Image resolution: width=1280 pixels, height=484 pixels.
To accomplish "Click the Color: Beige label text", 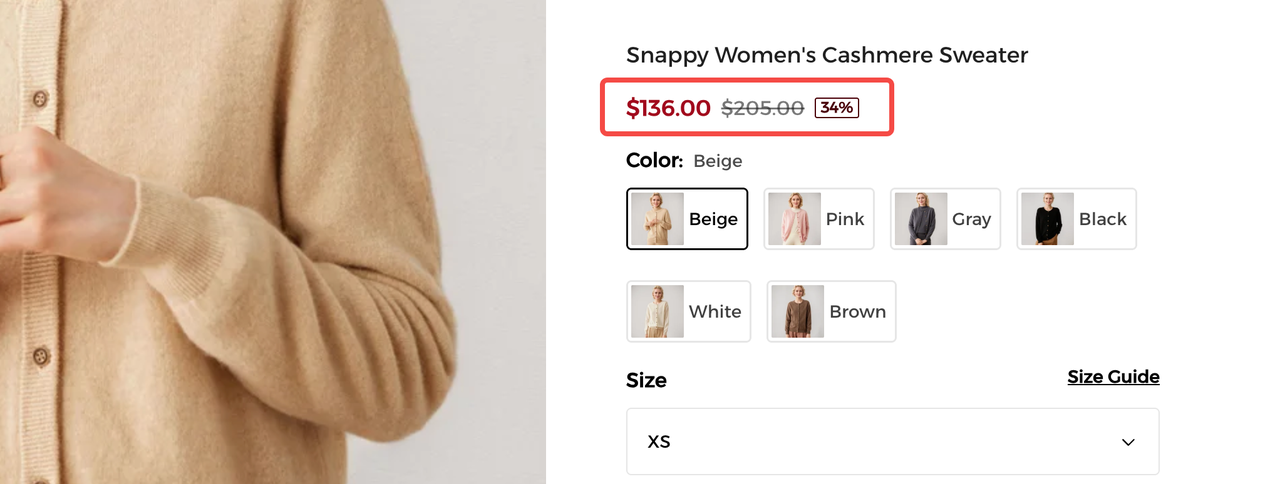I will 684,161.
